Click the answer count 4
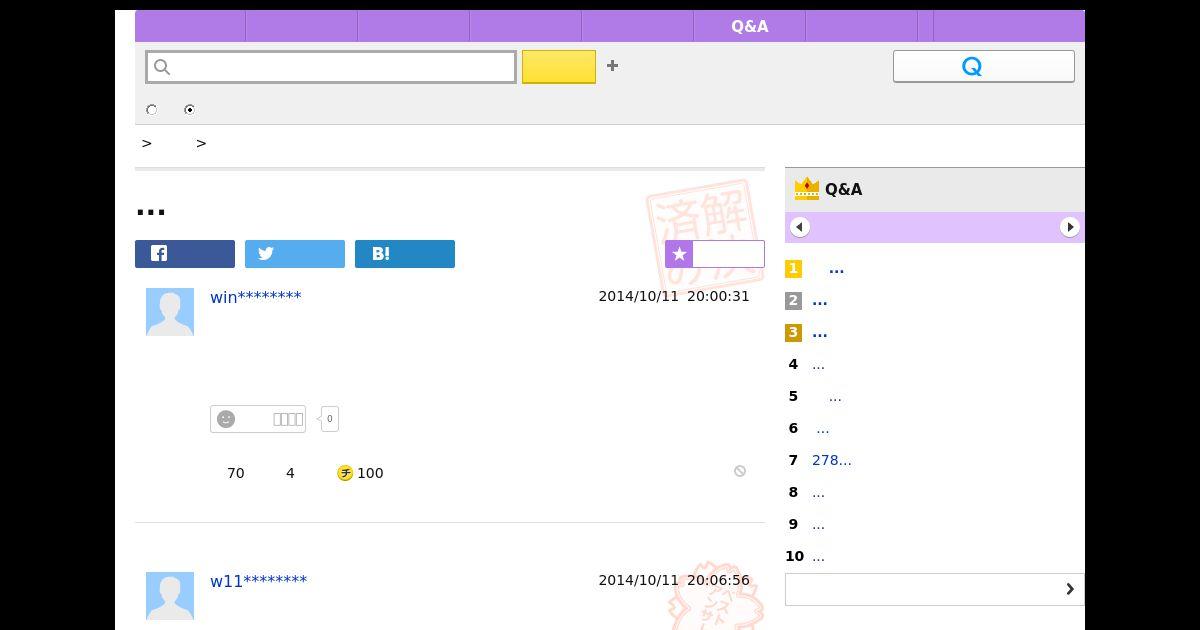Image resolution: width=1200 pixels, height=630 pixels. tap(290, 473)
